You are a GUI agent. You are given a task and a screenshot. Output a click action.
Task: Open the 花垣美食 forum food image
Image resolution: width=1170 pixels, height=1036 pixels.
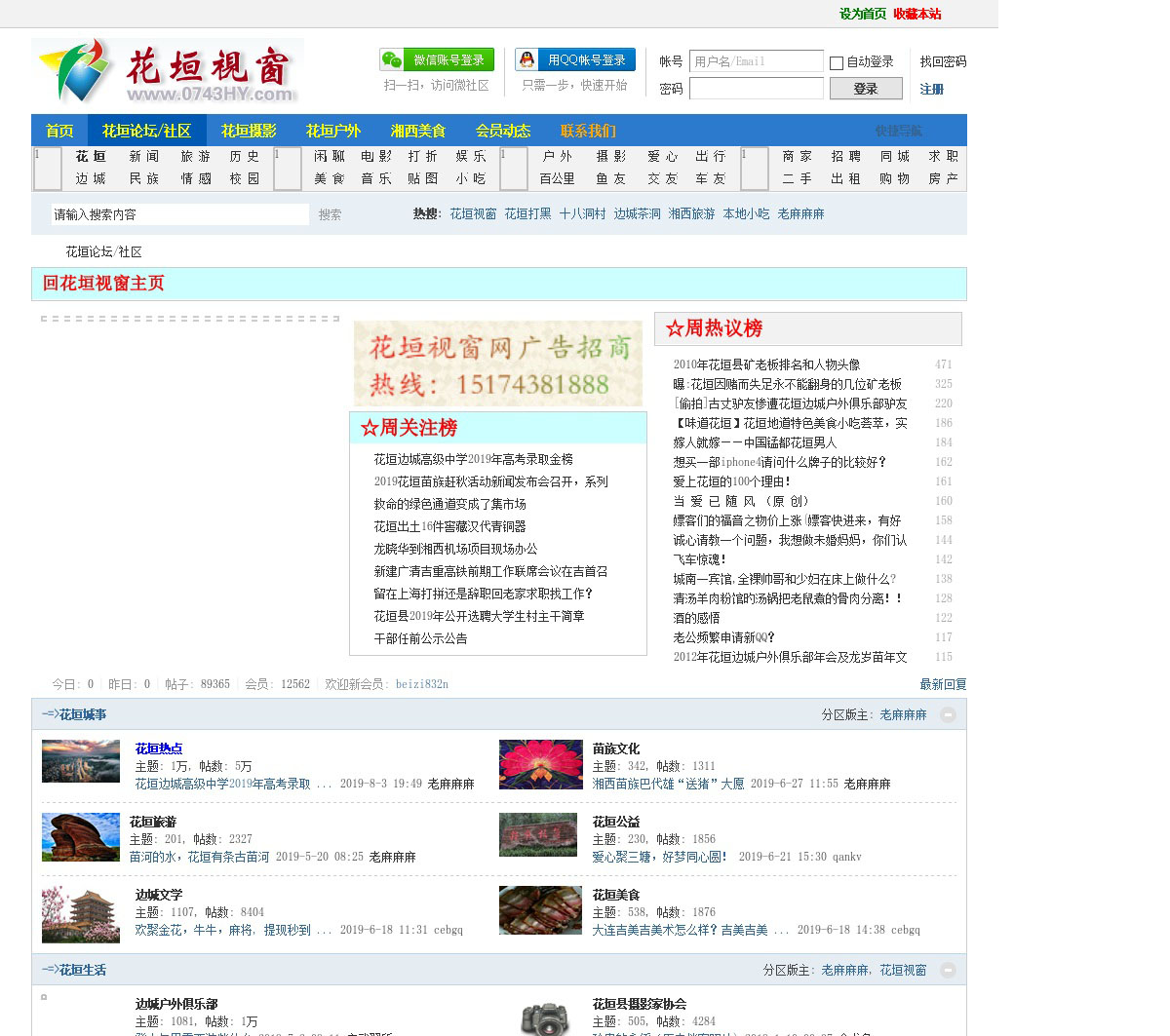click(x=540, y=910)
